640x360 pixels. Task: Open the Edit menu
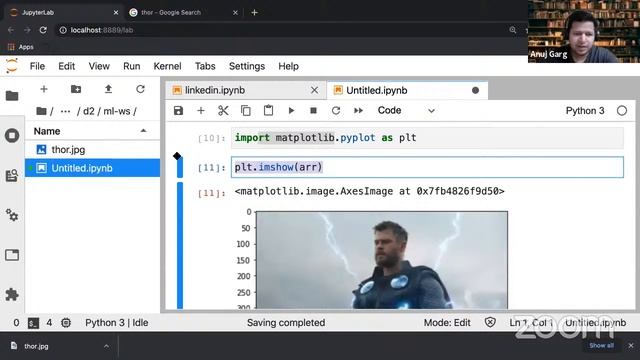(x=67, y=66)
